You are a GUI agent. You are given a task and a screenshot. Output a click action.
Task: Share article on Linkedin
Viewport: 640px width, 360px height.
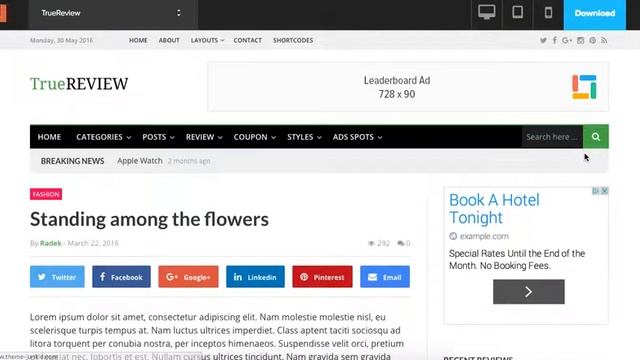tap(255, 277)
